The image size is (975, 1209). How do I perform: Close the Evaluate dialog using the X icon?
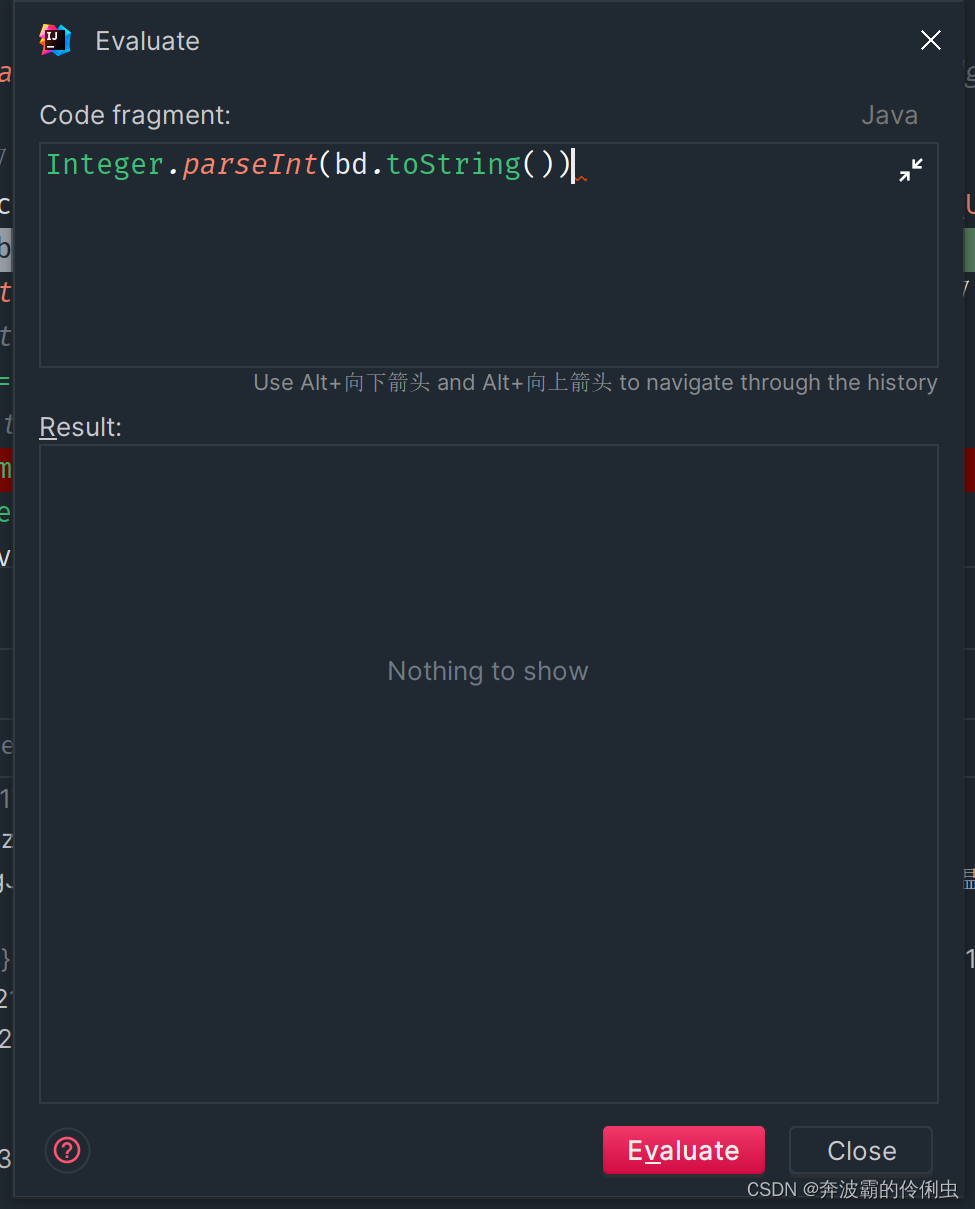tap(930, 40)
